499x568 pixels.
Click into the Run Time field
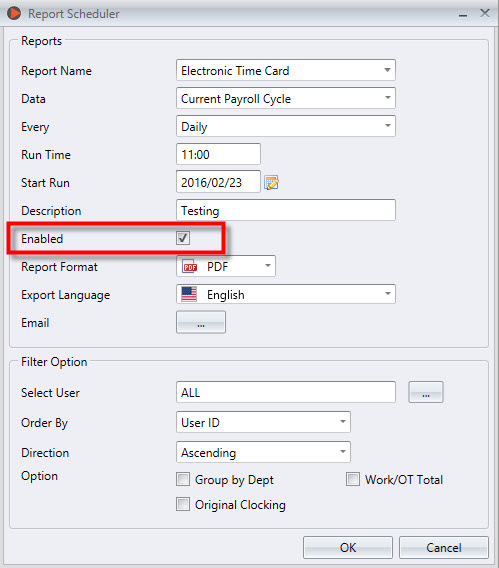coord(218,154)
